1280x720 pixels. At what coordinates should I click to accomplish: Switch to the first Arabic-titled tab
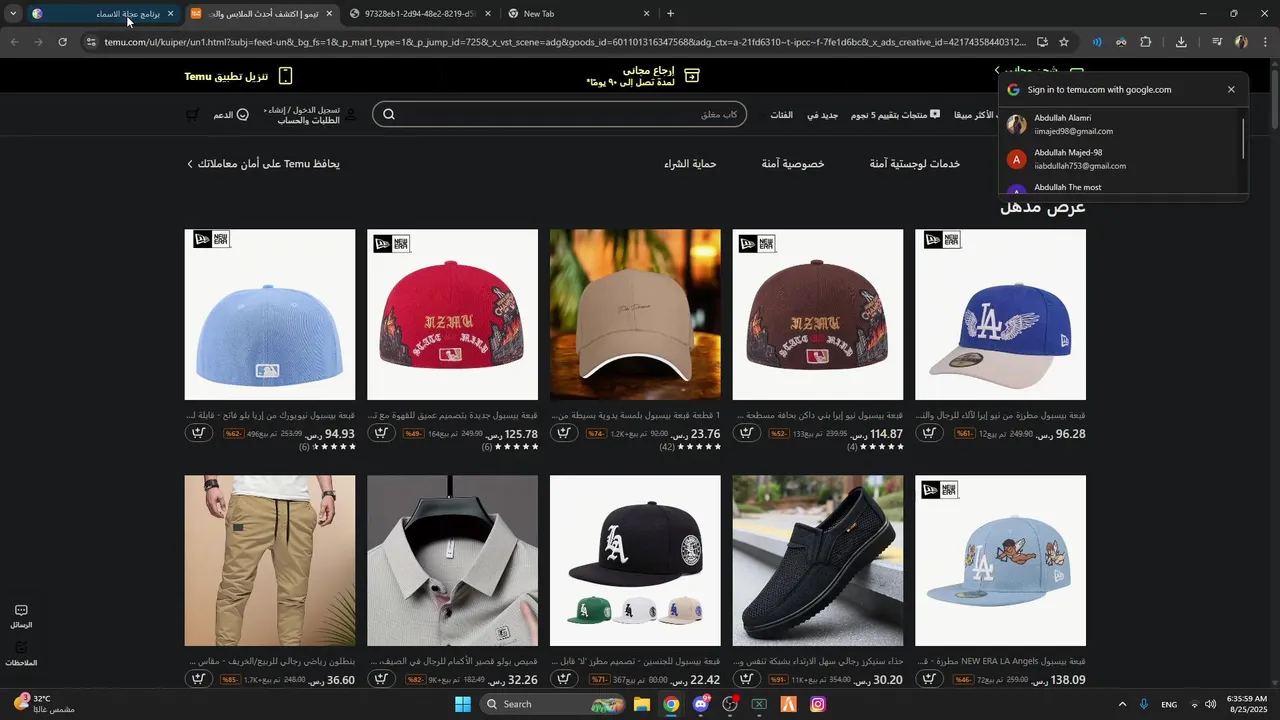[x=105, y=14]
